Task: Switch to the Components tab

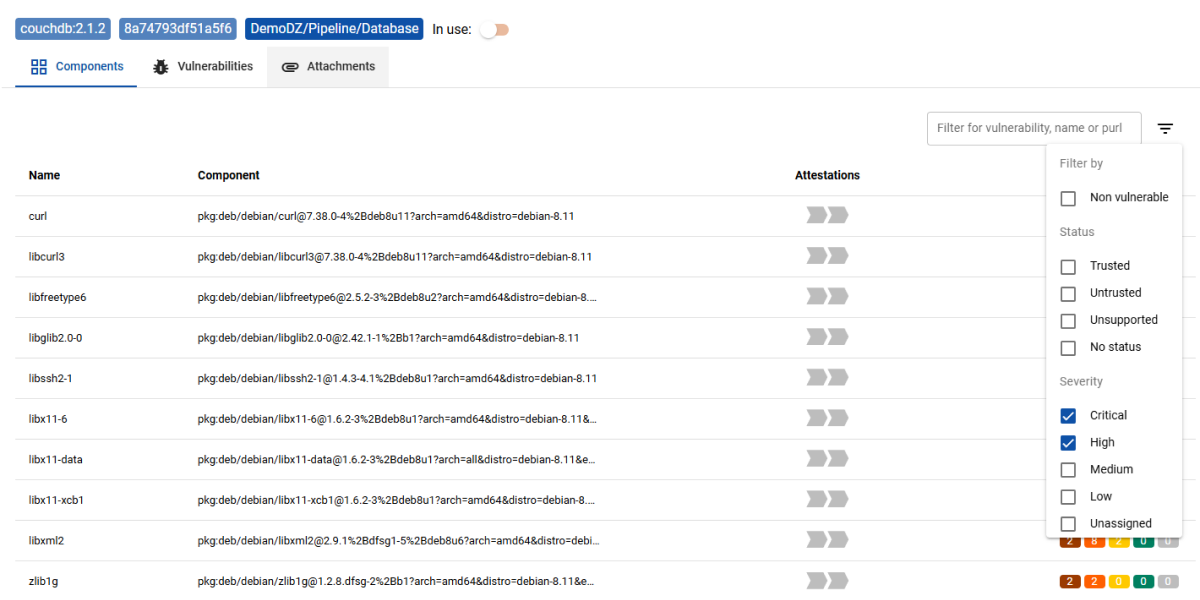Action: point(77,67)
